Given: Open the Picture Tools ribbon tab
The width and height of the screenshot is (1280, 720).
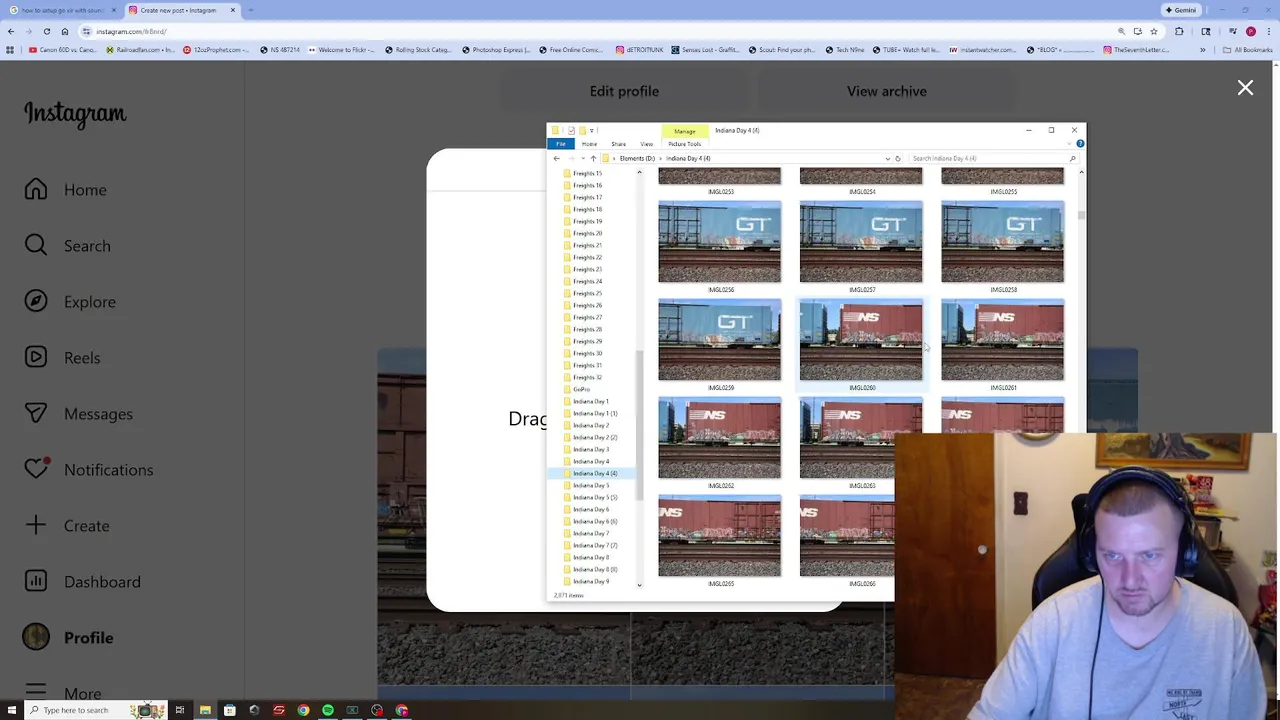Looking at the screenshot, I should coord(685,144).
